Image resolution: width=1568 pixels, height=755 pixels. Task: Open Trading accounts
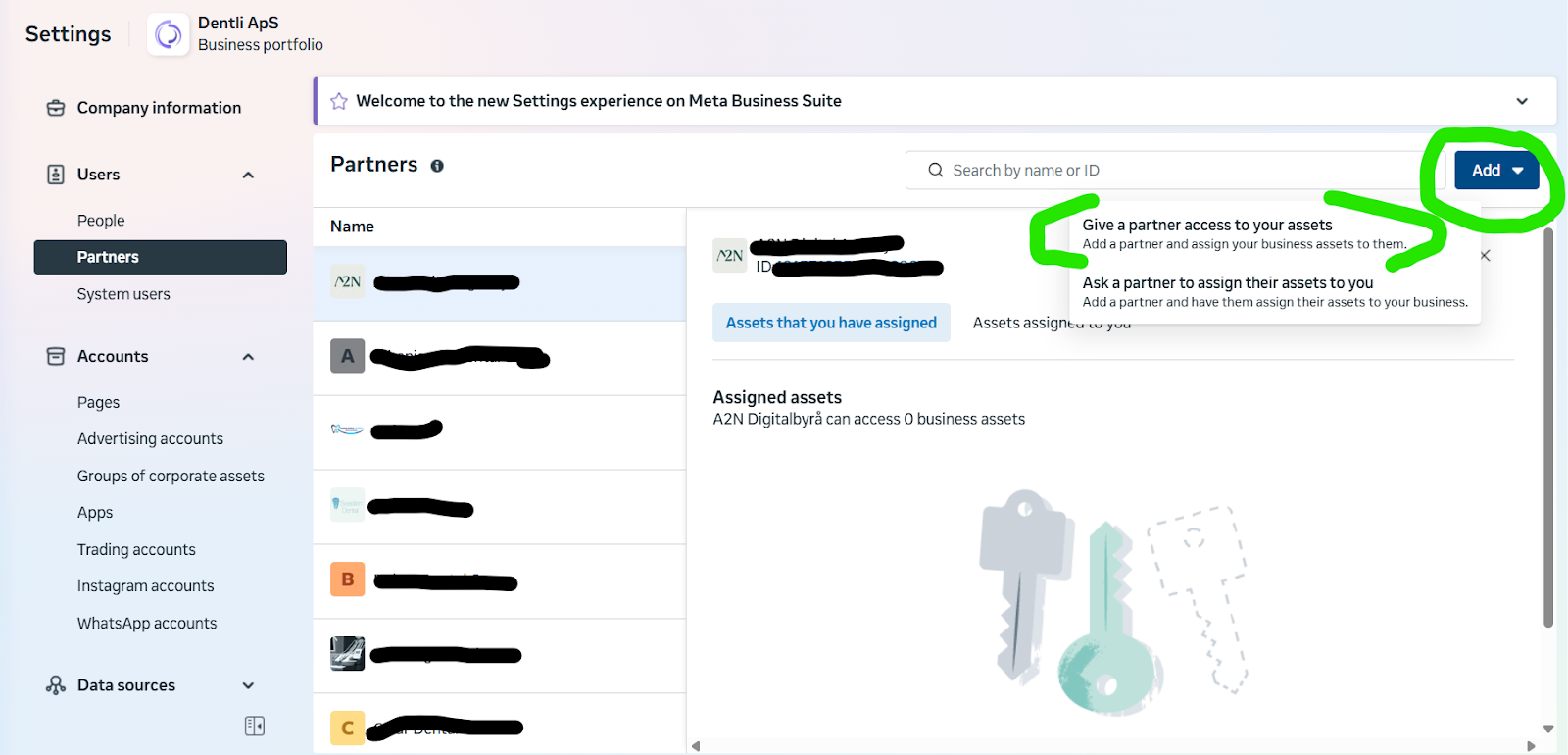tap(136, 550)
